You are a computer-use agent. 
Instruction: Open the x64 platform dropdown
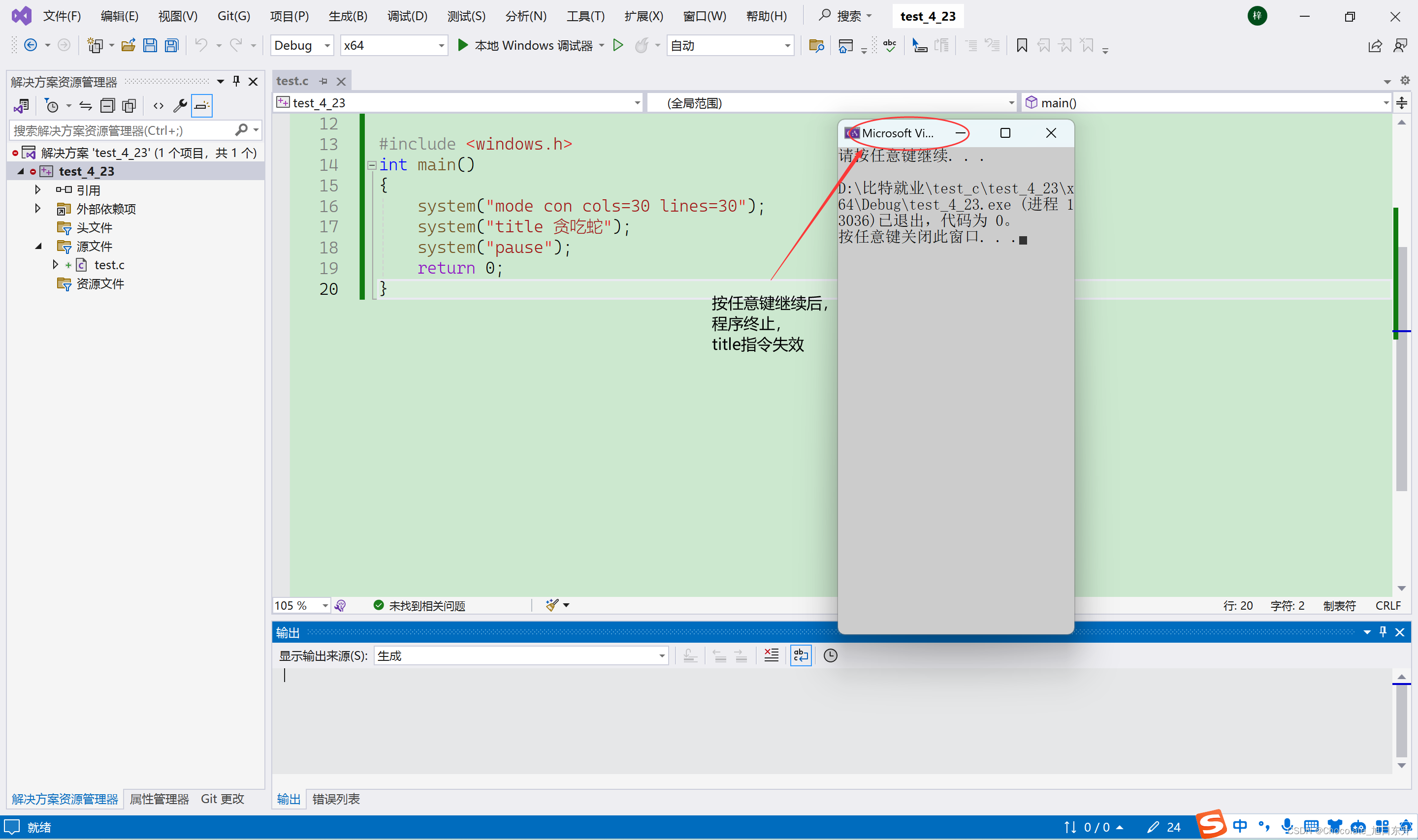click(394, 45)
